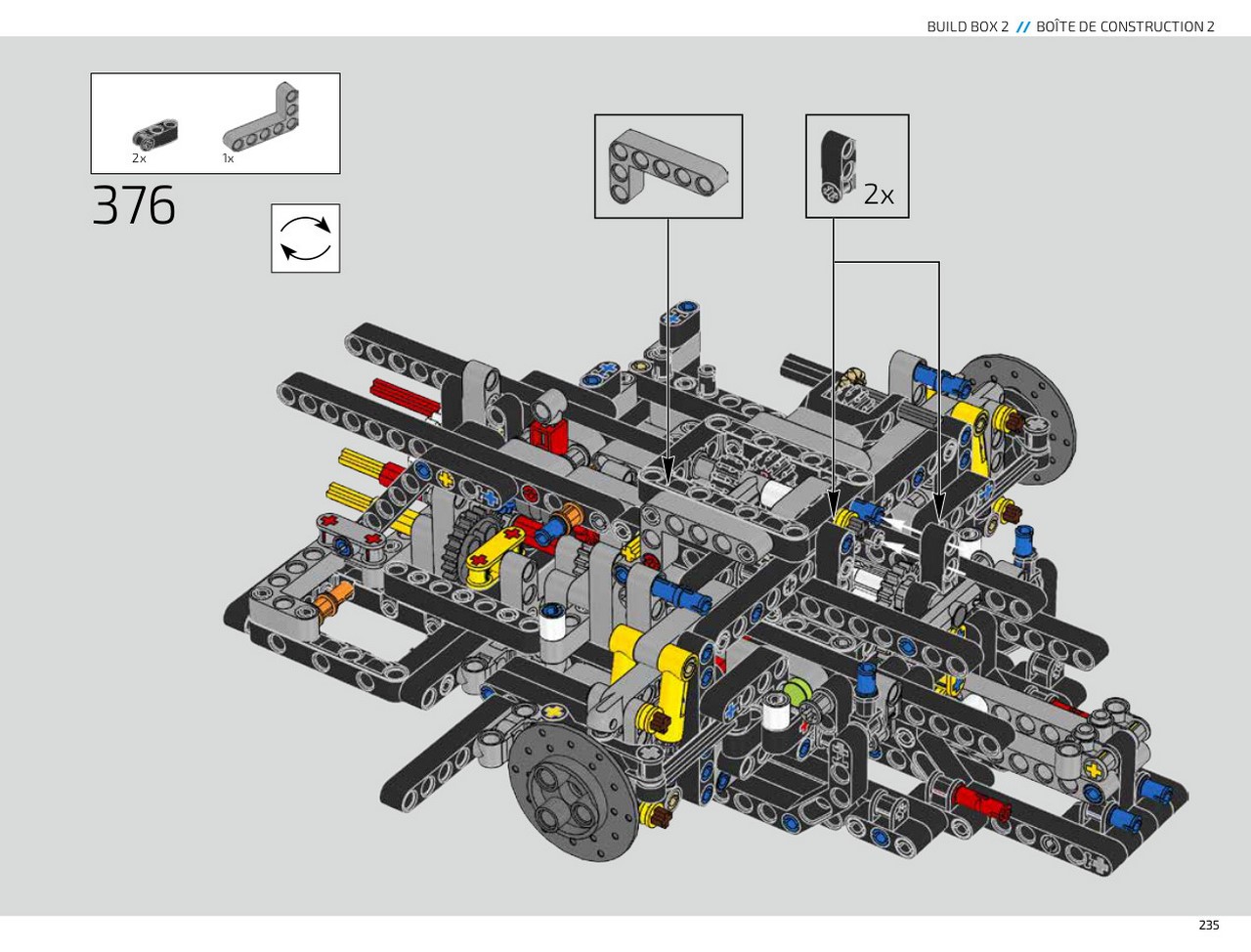Click the 'BUILD BOX 2' header text

tap(968, 26)
